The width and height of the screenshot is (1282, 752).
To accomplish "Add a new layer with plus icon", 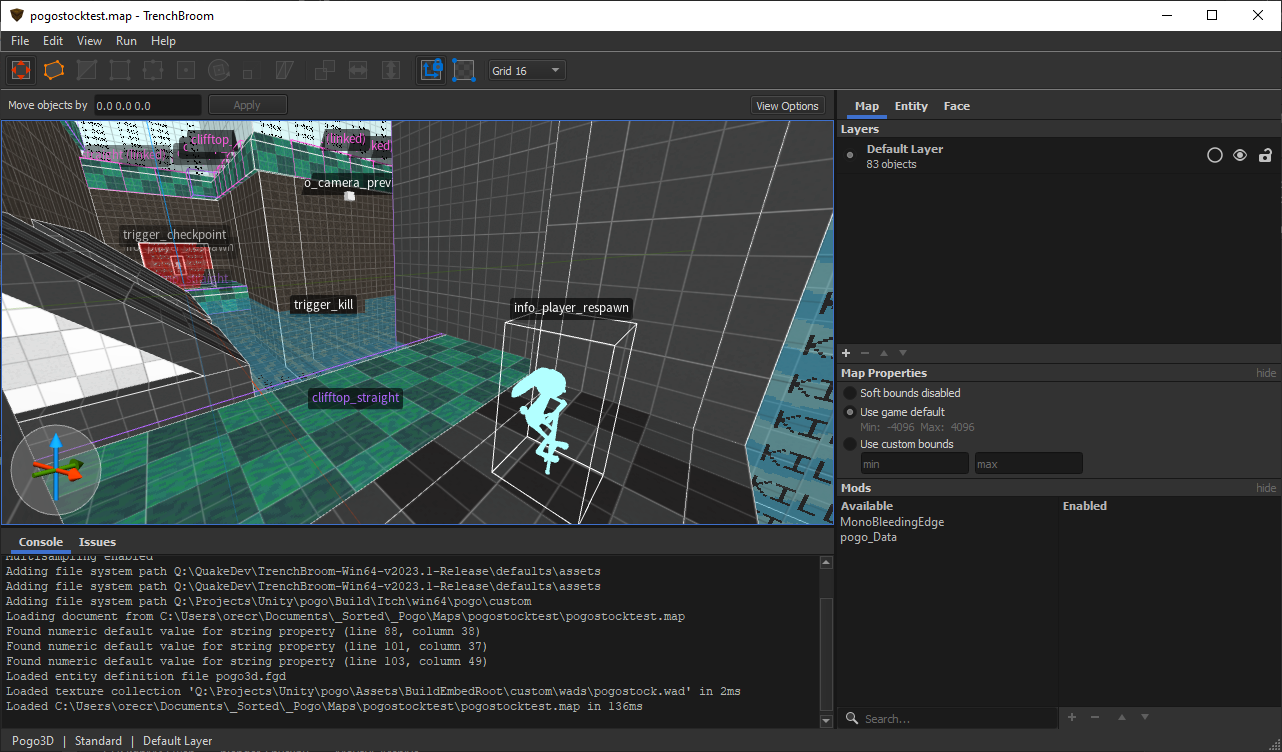I will coord(846,353).
